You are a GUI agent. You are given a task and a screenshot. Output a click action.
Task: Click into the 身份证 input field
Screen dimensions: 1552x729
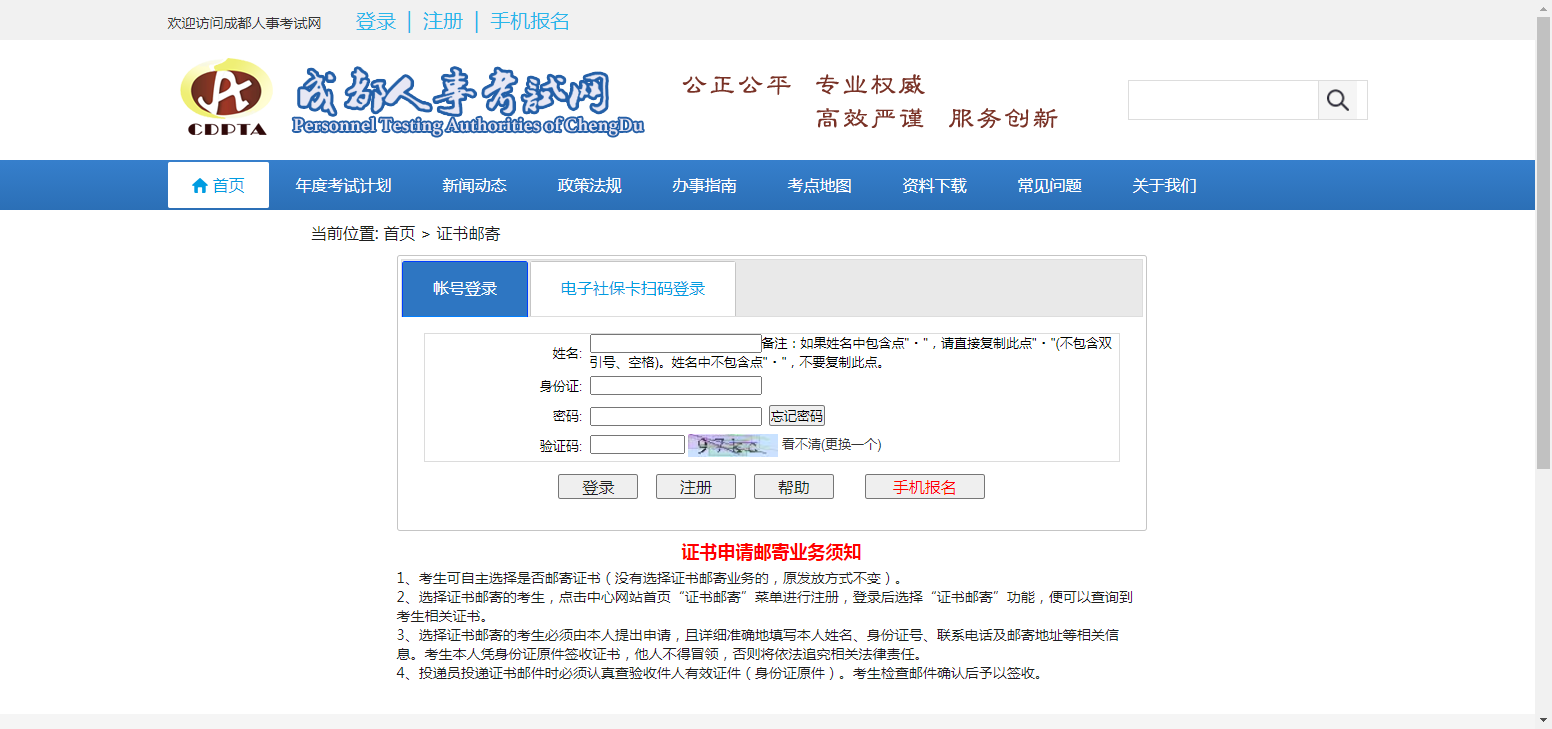675,386
